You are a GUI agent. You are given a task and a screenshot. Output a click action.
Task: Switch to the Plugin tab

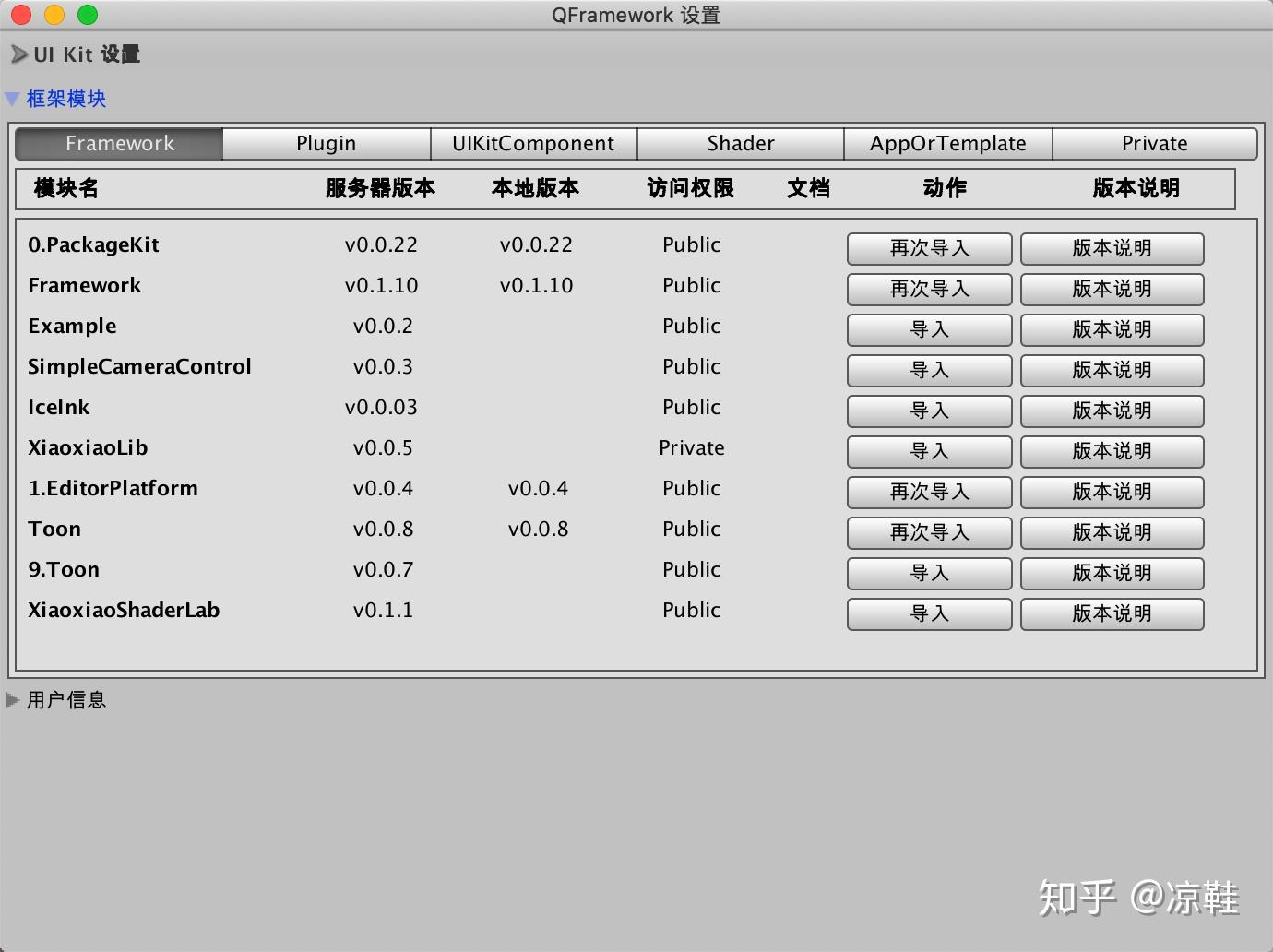click(x=326, y=143)
